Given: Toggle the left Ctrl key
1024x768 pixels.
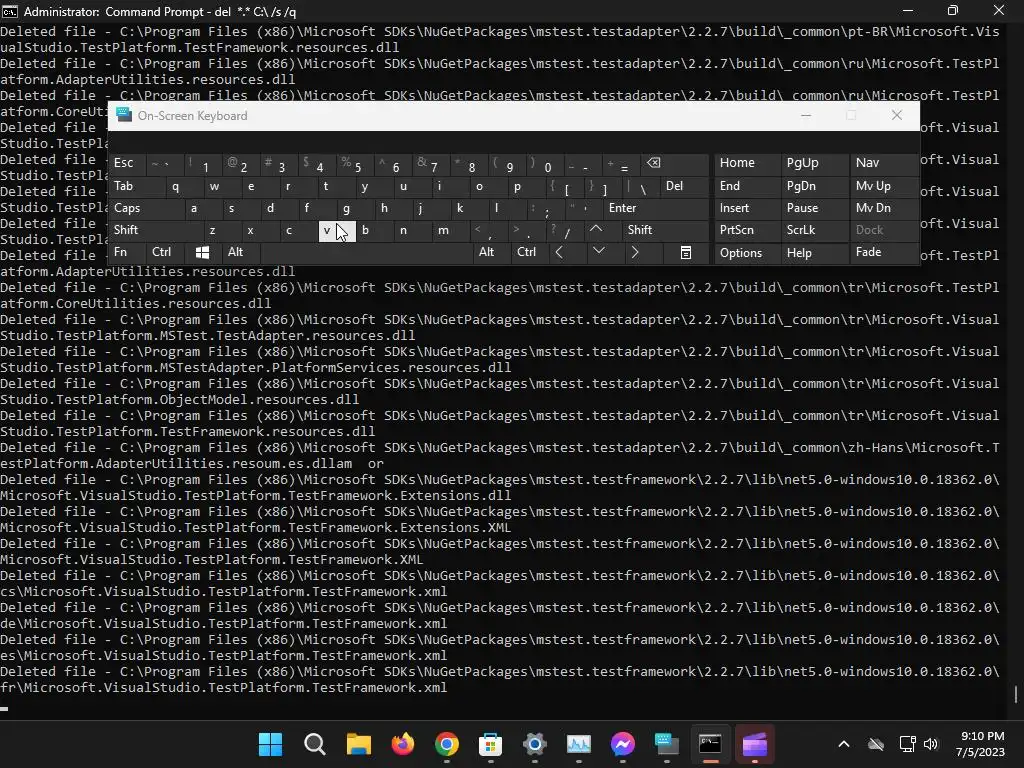Looking at the screenshot, I should tap(165, 252).
